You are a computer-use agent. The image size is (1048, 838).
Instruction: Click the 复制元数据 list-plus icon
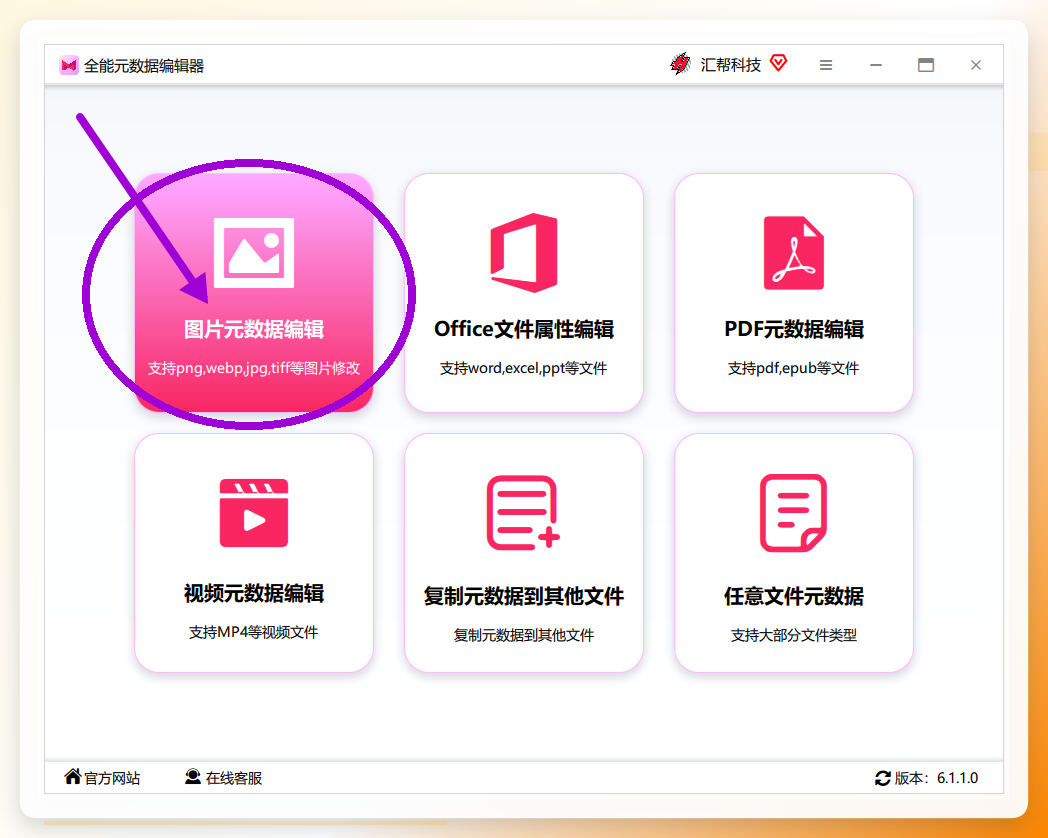pos(523,513)
